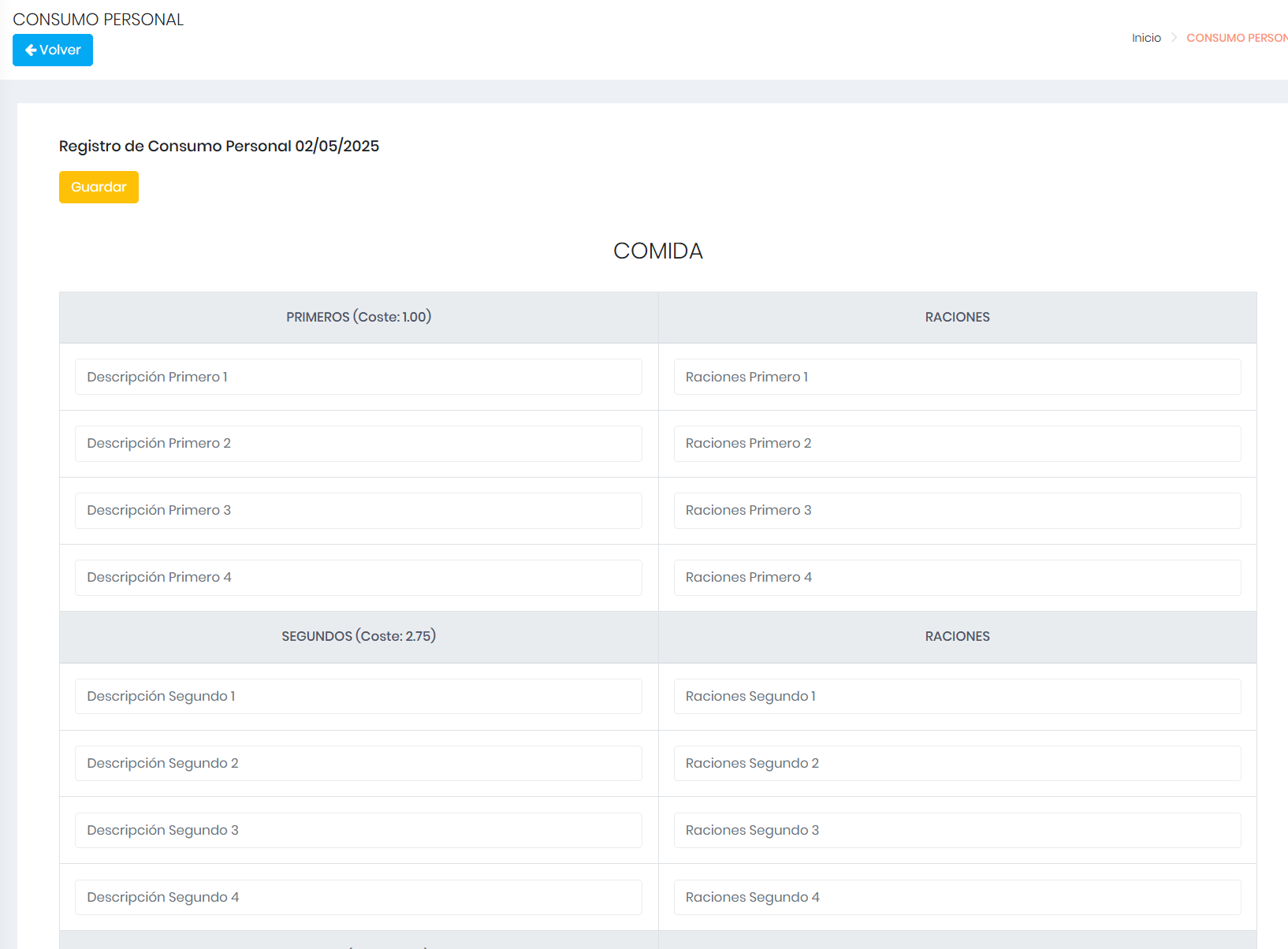Click into Raciones Primero 3
The image size is (1288, 949).
(957, 511)
